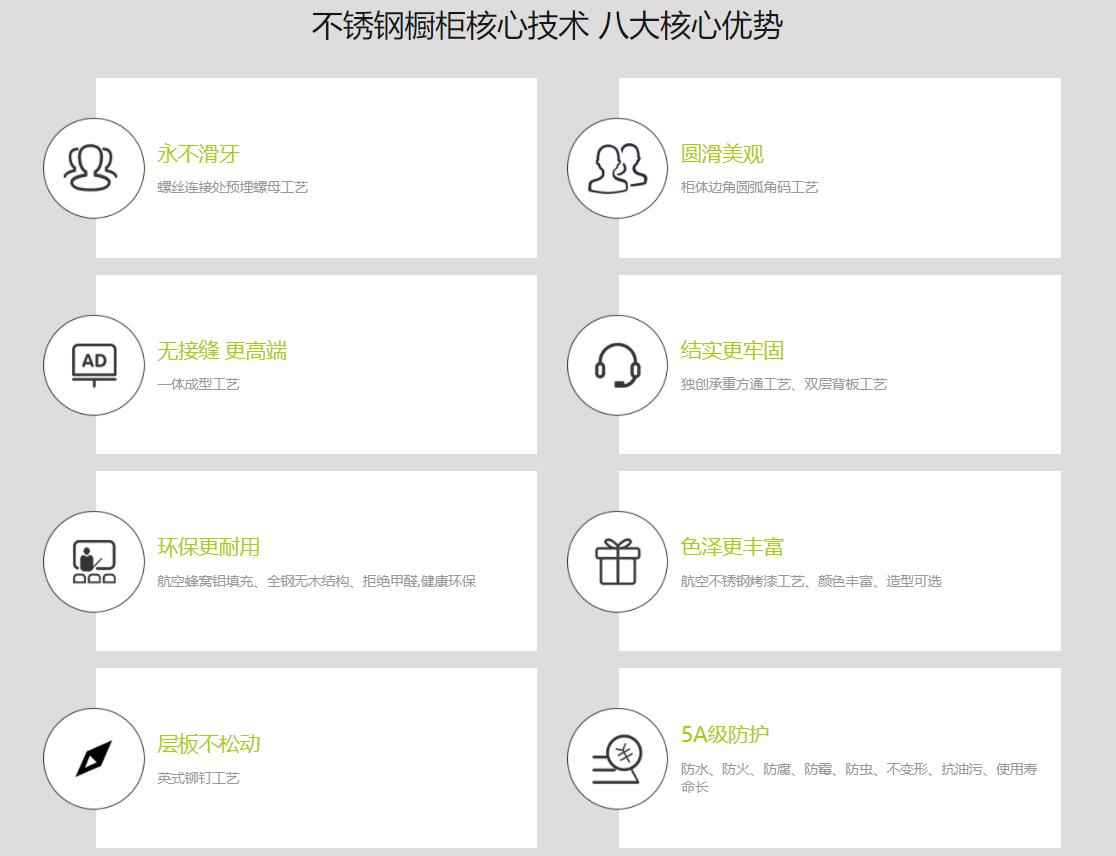Image resolution: width=1116 pixels, height=856 pixels.
Task: Click the classroom presenter icon beside 环保更耐用
Action: 93,561
